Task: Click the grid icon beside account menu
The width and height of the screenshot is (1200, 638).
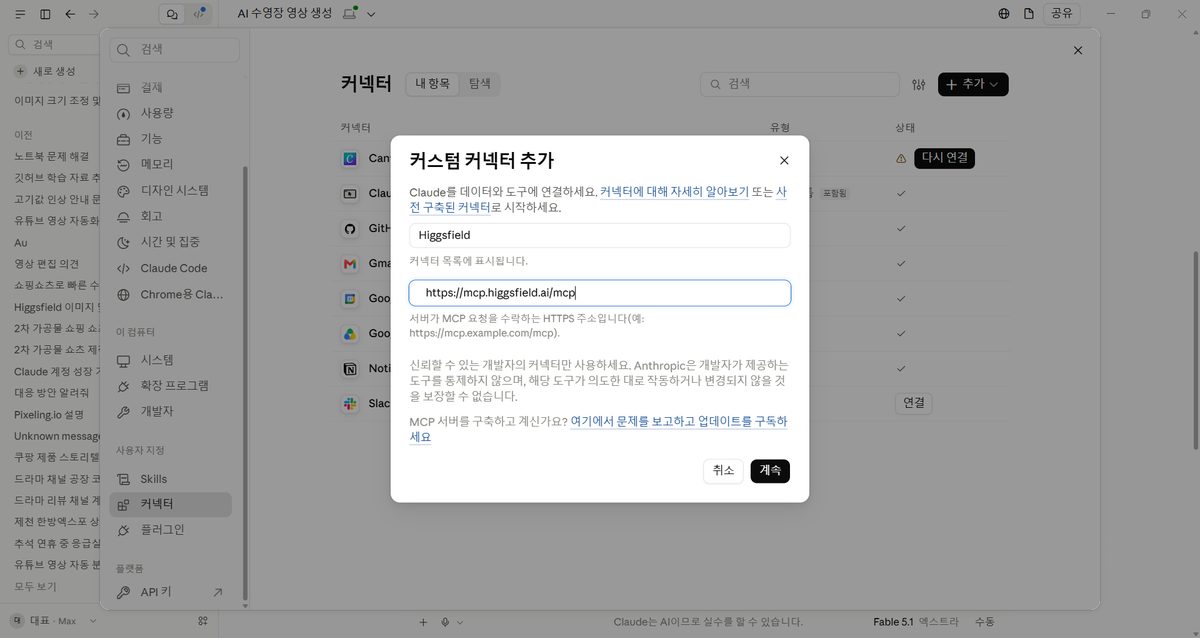Action: (203, 621)
